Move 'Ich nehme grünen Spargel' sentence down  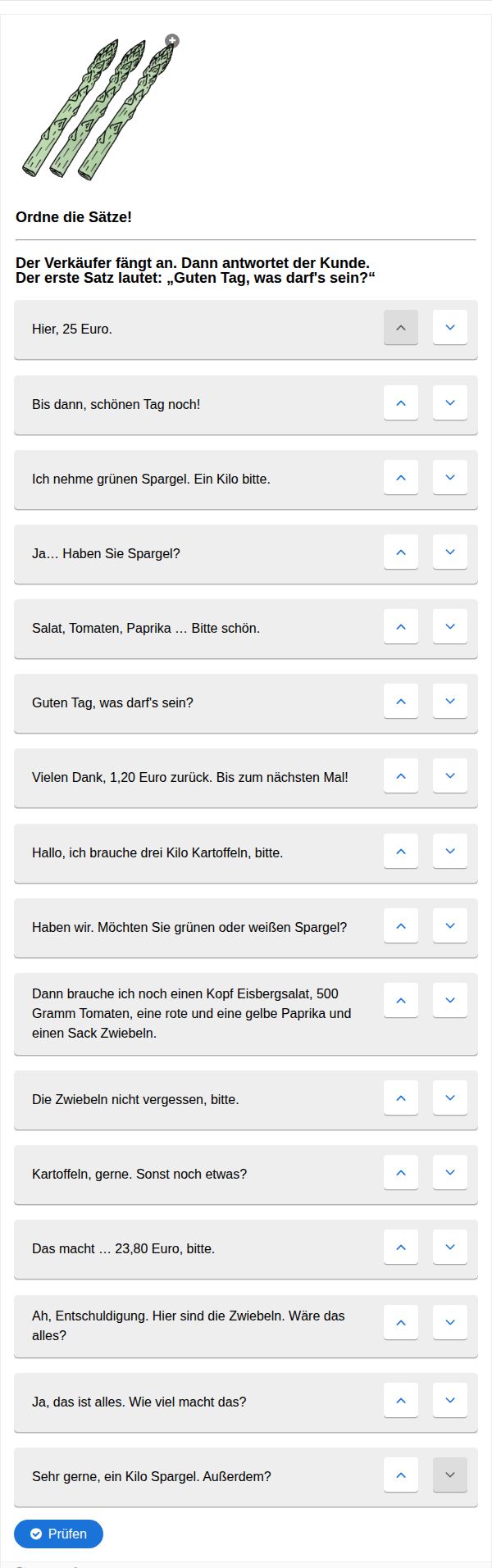[x=450, y=477]
